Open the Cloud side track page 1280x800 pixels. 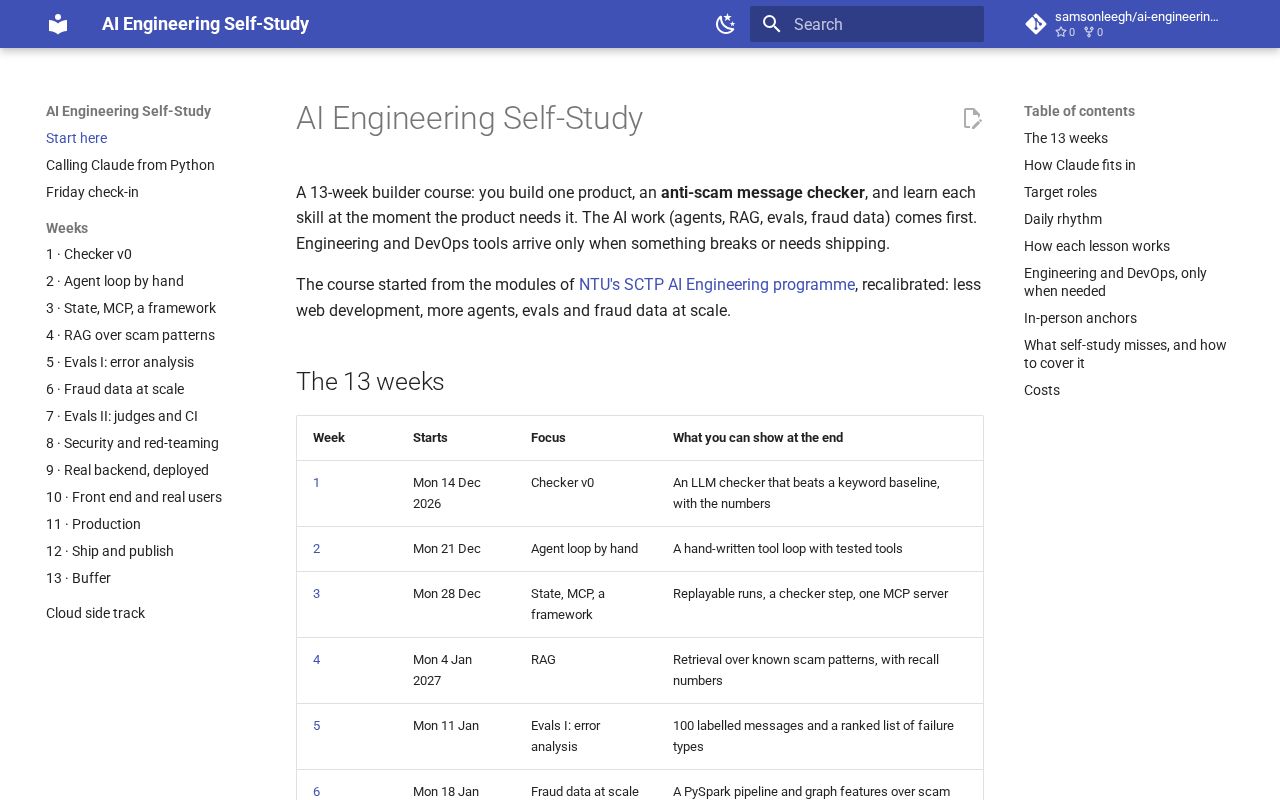(95, 613)
